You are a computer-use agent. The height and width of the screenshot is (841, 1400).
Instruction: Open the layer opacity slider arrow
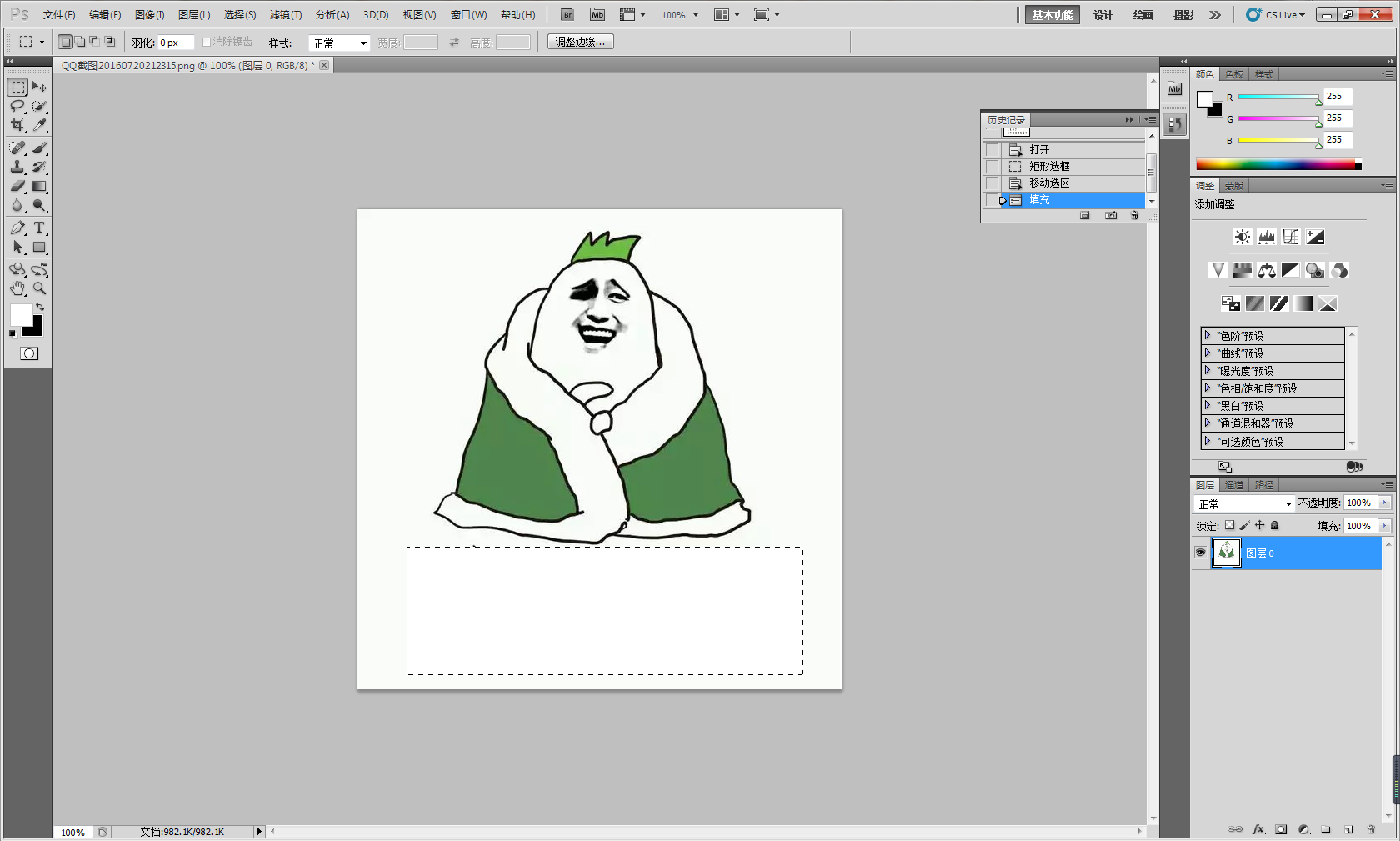coord(1384,503)
